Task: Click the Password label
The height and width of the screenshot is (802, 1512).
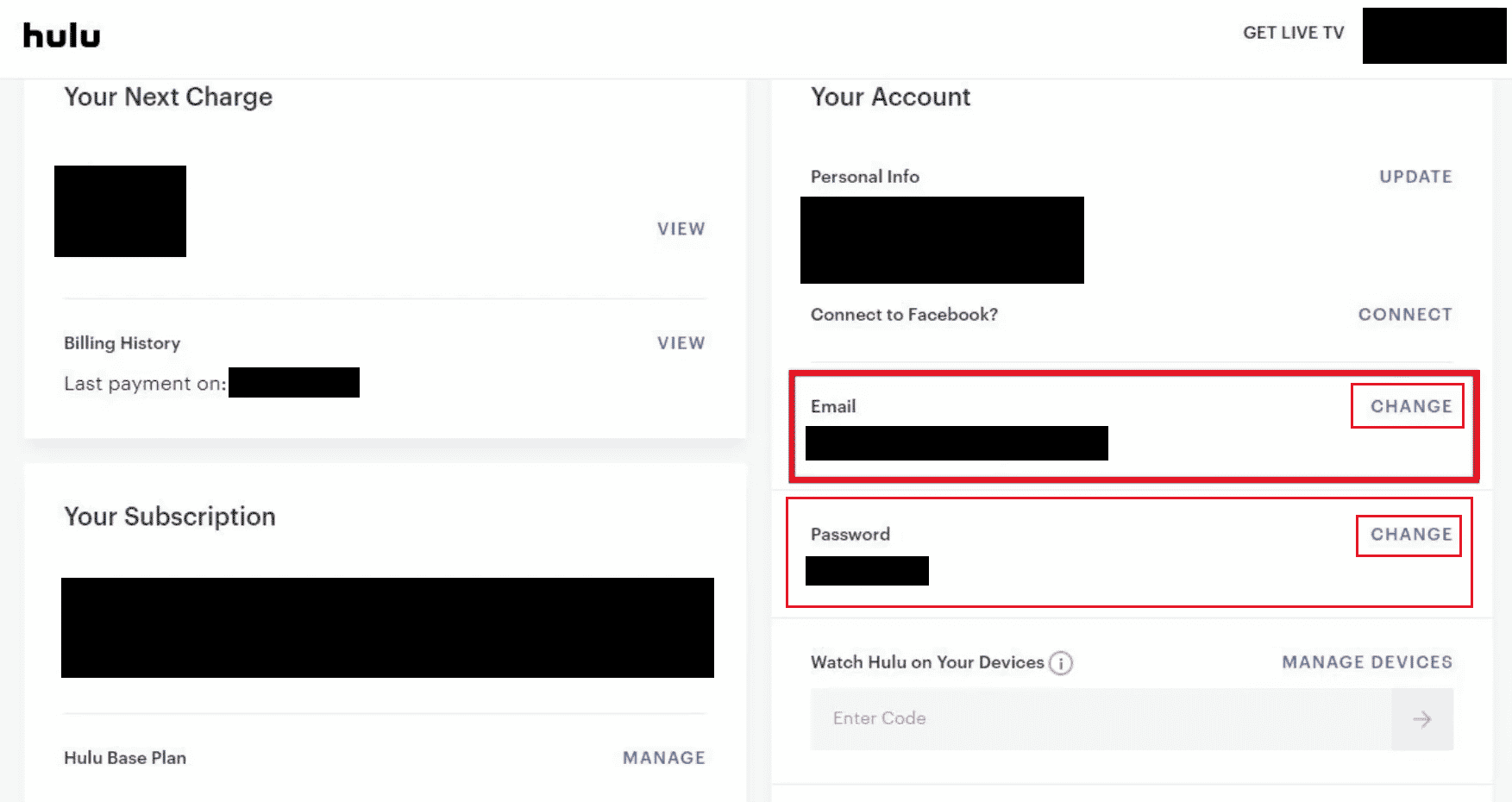Action: click(850, 535)
